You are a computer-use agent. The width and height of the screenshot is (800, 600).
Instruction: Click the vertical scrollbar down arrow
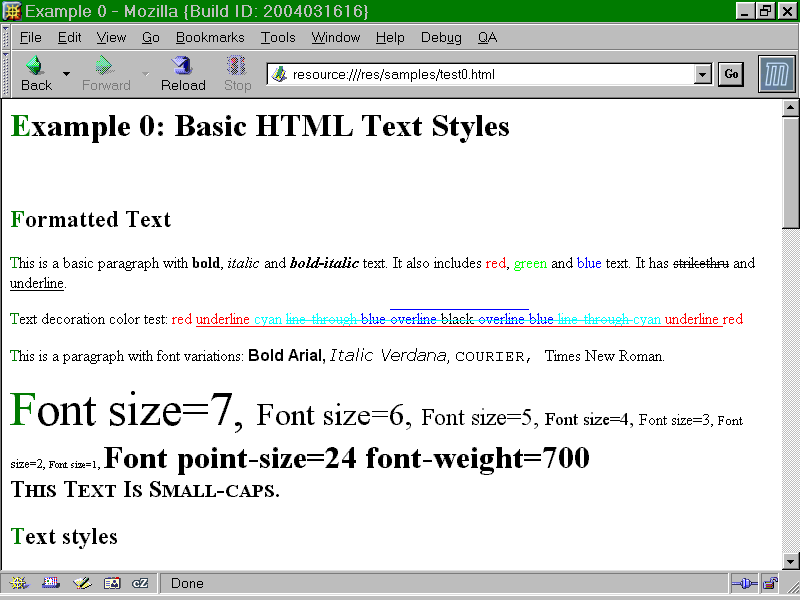click(x=790, y=561)
